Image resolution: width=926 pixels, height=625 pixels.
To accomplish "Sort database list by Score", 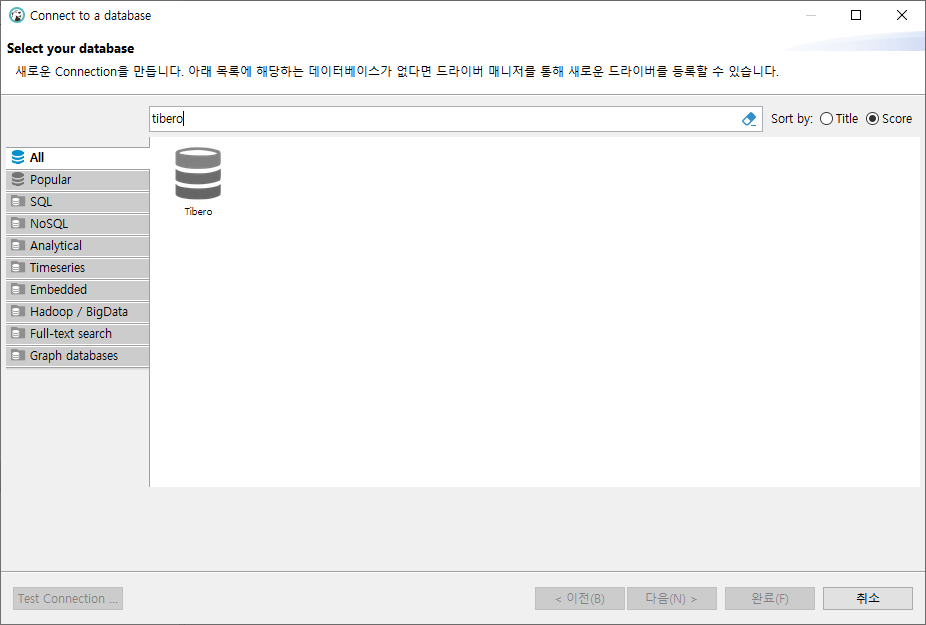I will click(889, 119).
